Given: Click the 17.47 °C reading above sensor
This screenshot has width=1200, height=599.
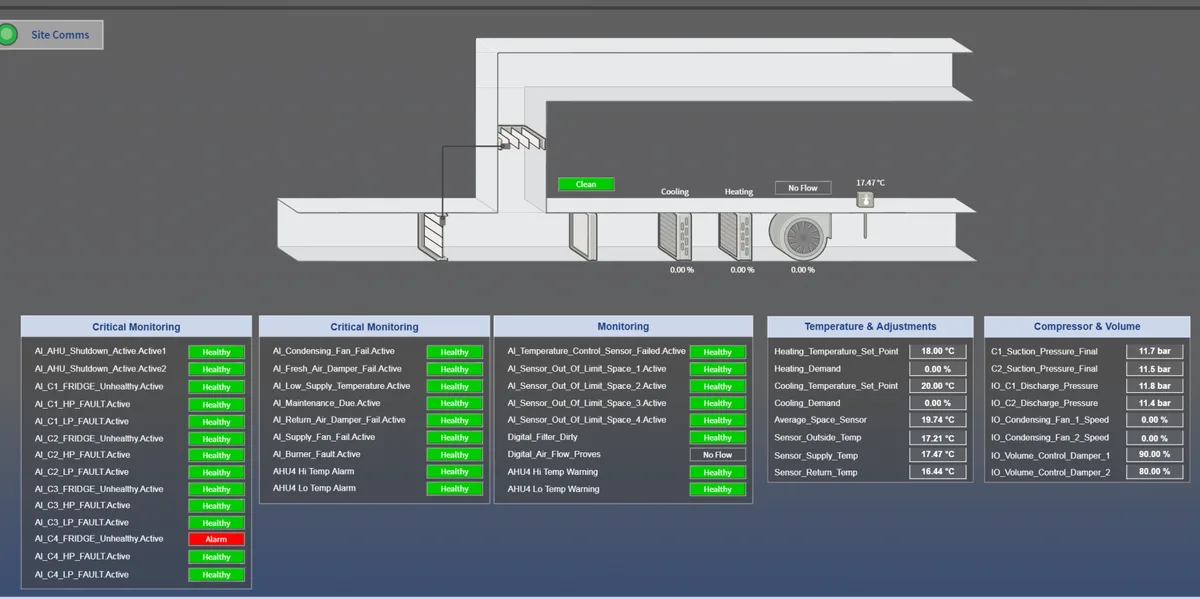Looking at the screenshot, I should [x=870, y=183].
